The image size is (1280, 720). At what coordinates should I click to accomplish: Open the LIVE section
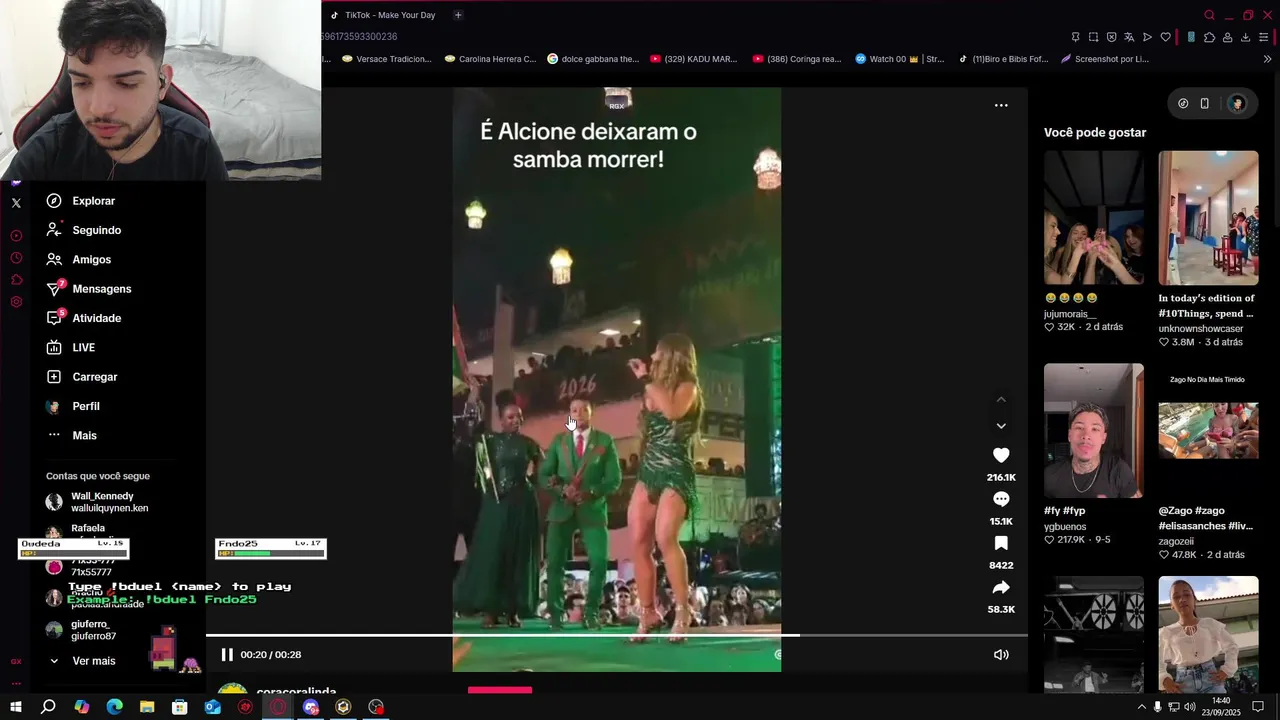pos(70,347)
